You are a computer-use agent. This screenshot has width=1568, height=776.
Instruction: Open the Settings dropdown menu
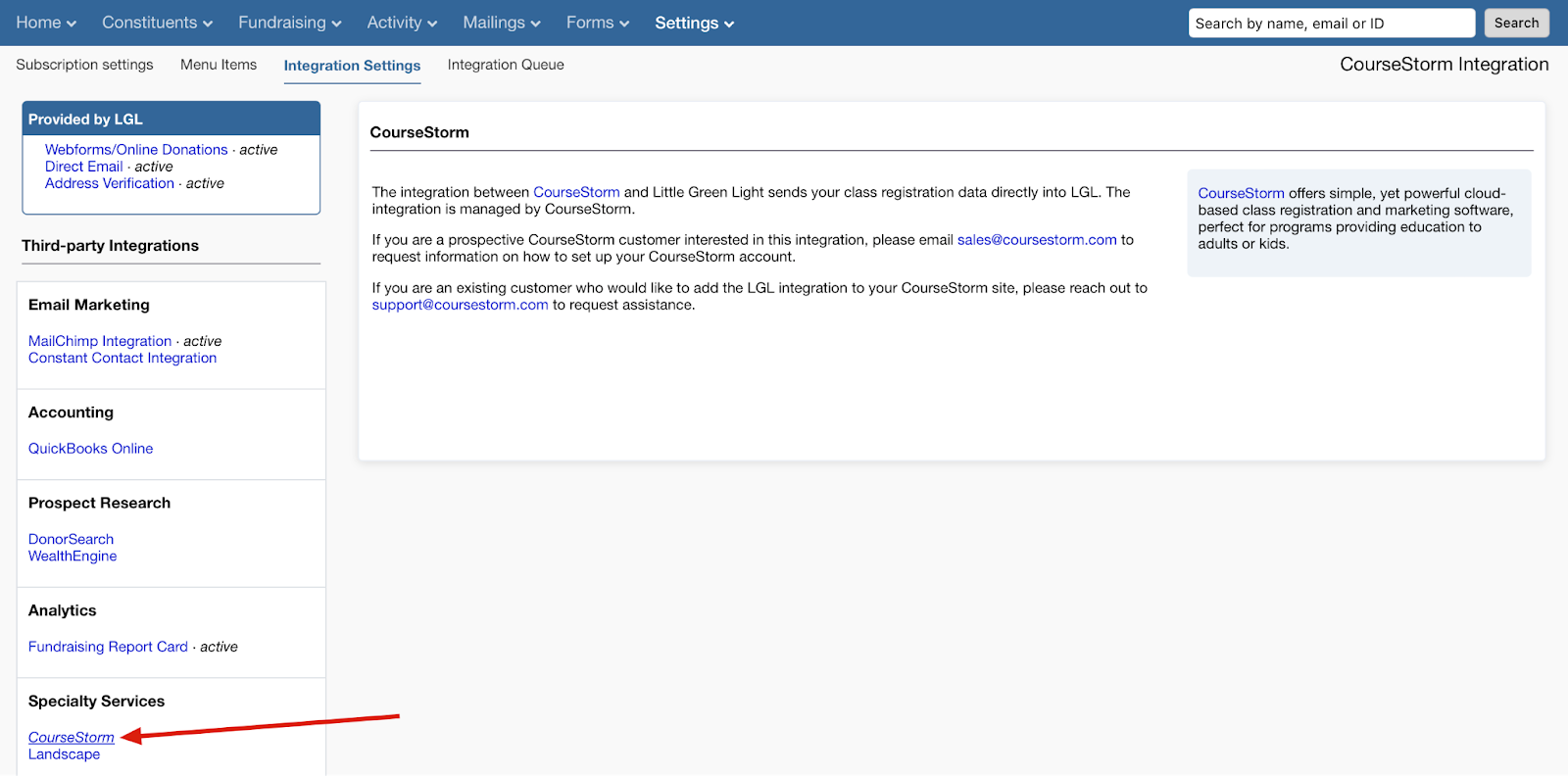click(694, 23)
